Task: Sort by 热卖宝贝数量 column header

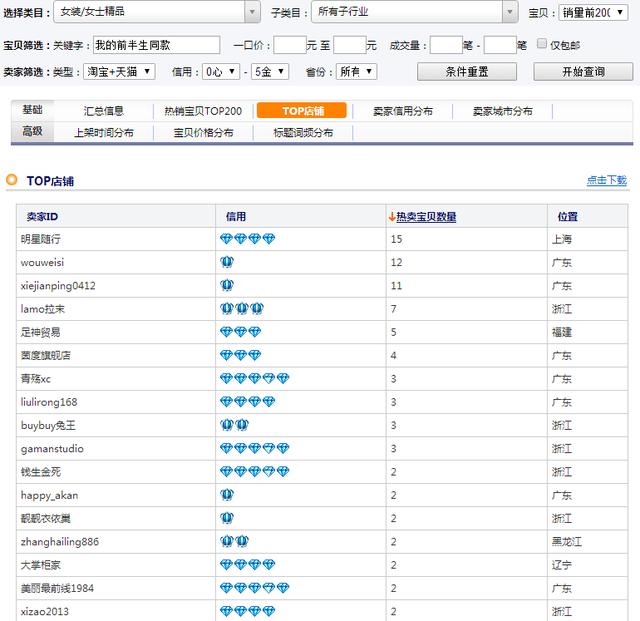Action: tap(426, 217)
